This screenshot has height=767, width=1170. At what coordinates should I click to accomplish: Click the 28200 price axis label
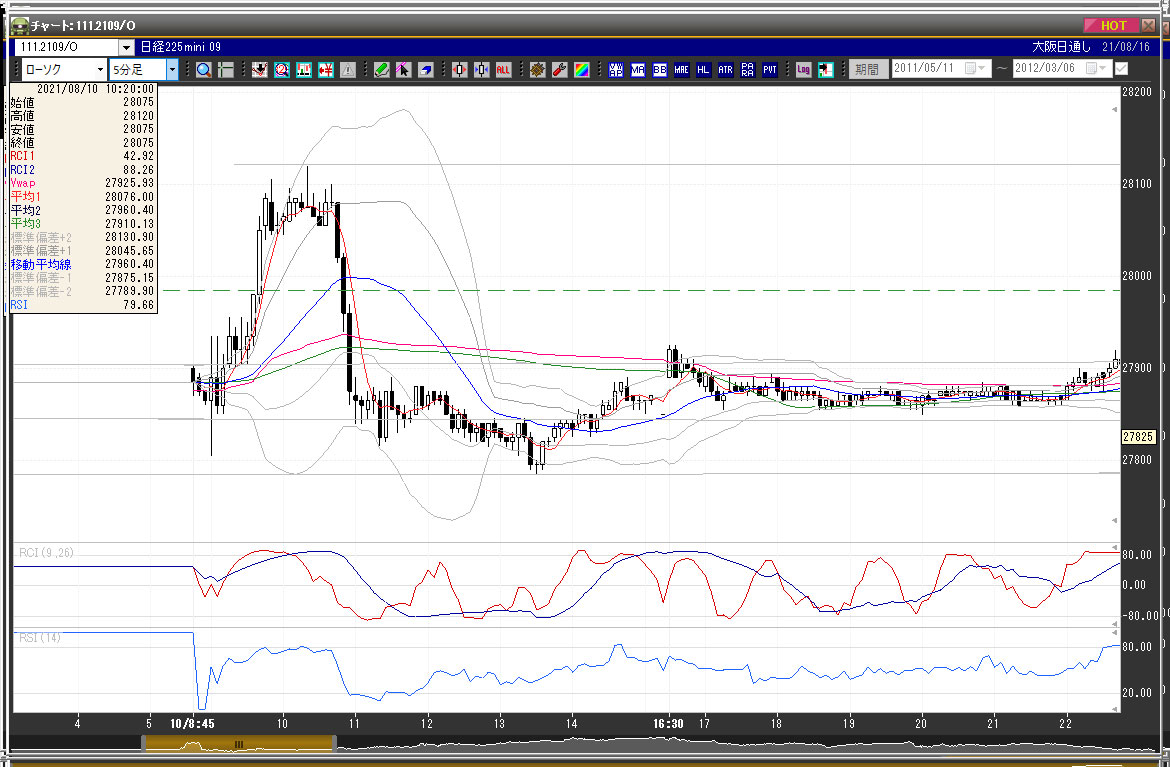tap(1137, 92)
